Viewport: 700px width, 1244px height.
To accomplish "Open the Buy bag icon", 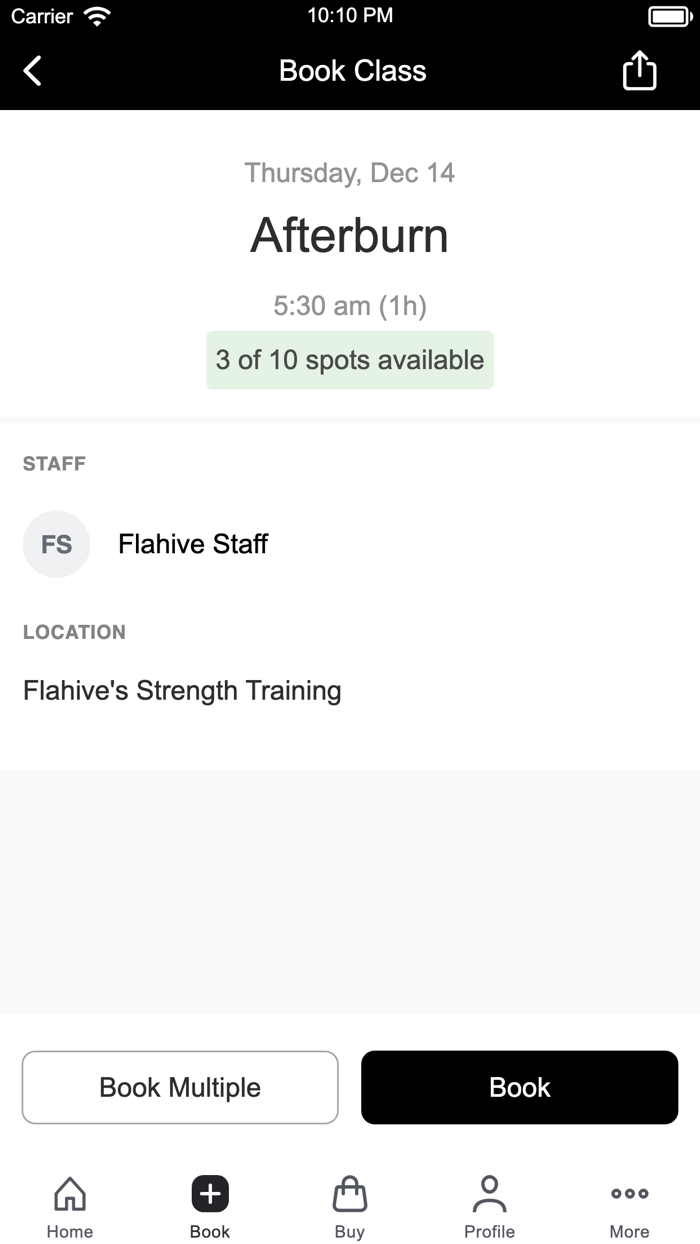I will point(349,1193).
